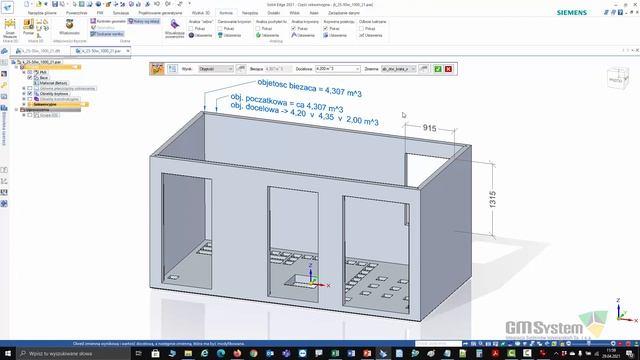Viewport: 640px width, 360px height.
Task: Accept with the green checkmark button
Action: click(438, 69)
